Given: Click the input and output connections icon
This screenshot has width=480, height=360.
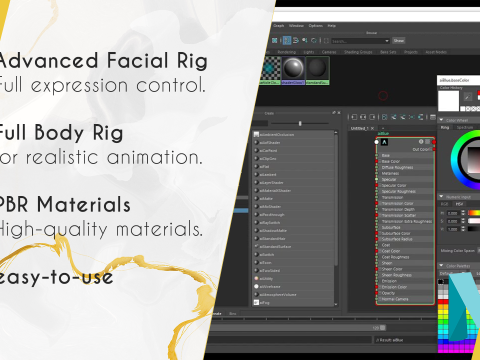Looking at the screenshot, I should click(x=363, y=117).
